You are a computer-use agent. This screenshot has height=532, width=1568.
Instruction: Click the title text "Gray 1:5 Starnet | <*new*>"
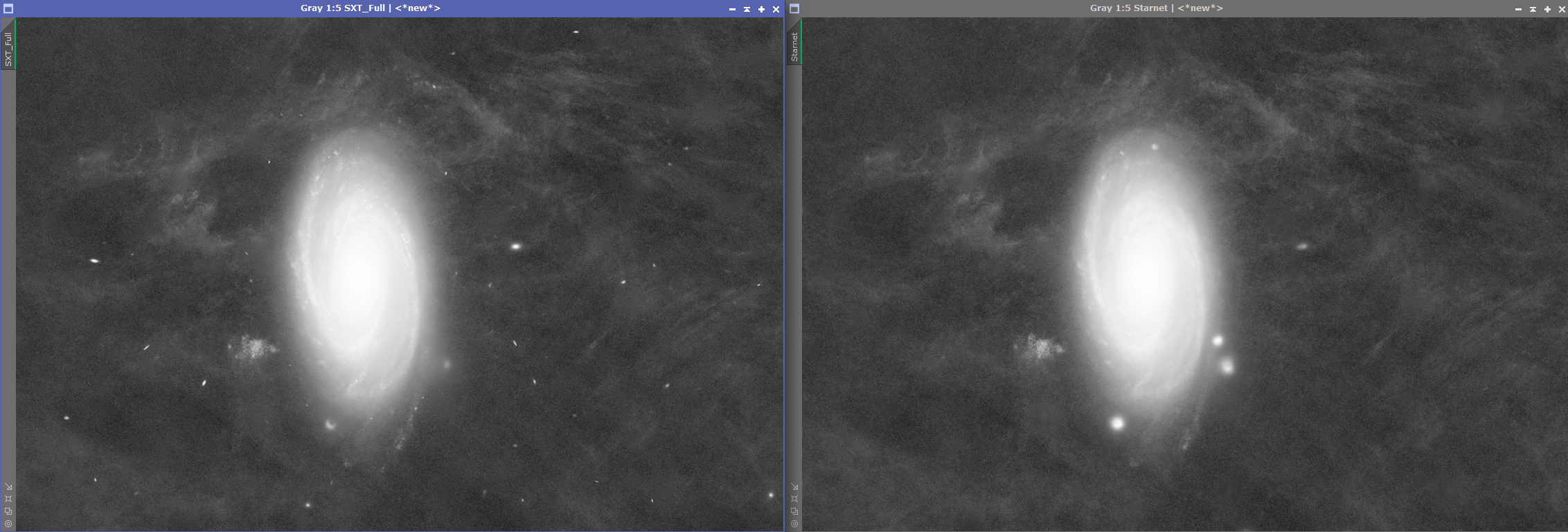(x=1157, y=8)
